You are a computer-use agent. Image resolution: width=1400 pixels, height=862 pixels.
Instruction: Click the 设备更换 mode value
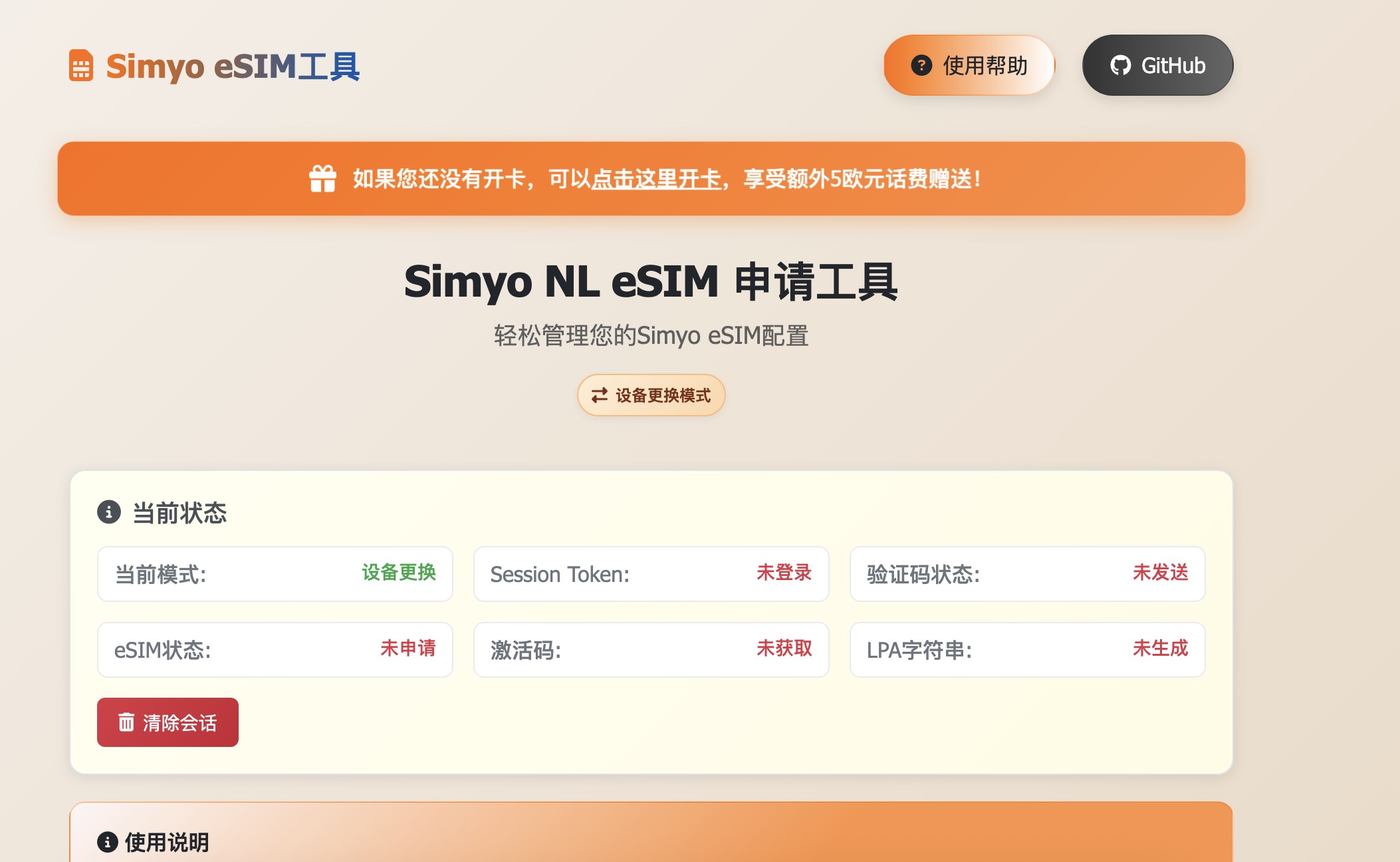[x=399, y=572]
